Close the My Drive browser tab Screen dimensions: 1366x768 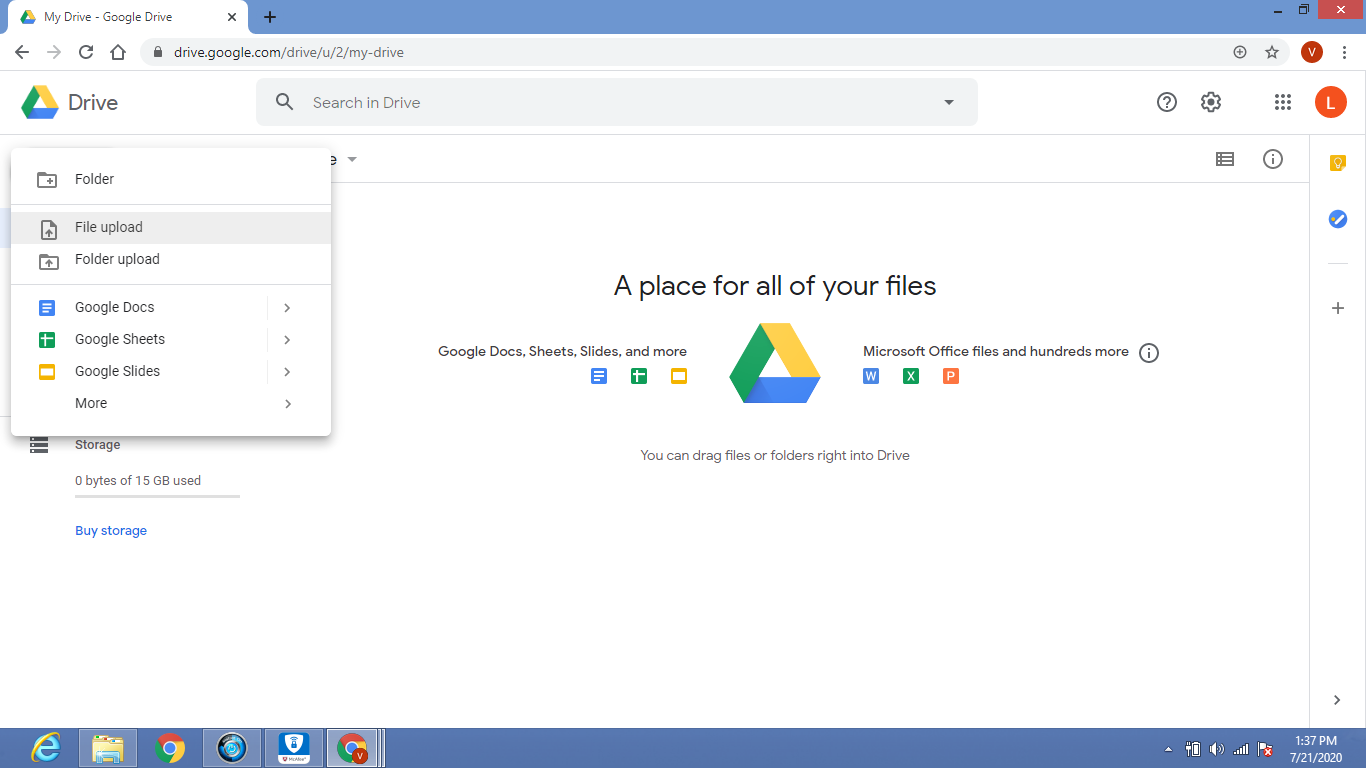(x=232, y=17)
